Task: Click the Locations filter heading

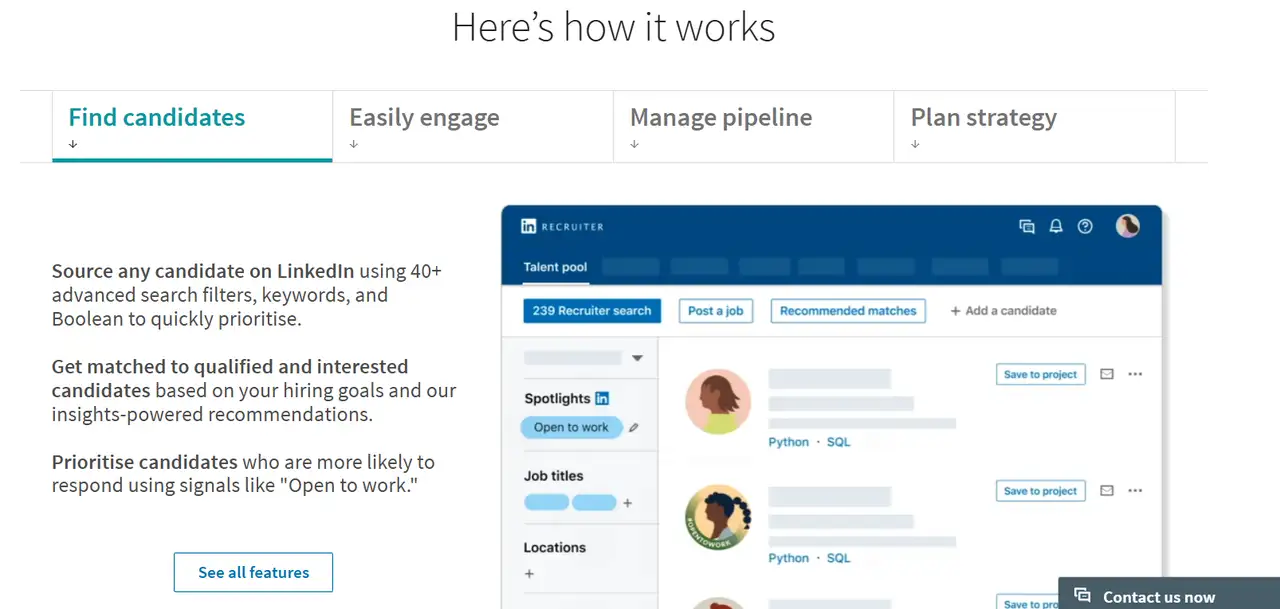Action: (x=555, y=548)
